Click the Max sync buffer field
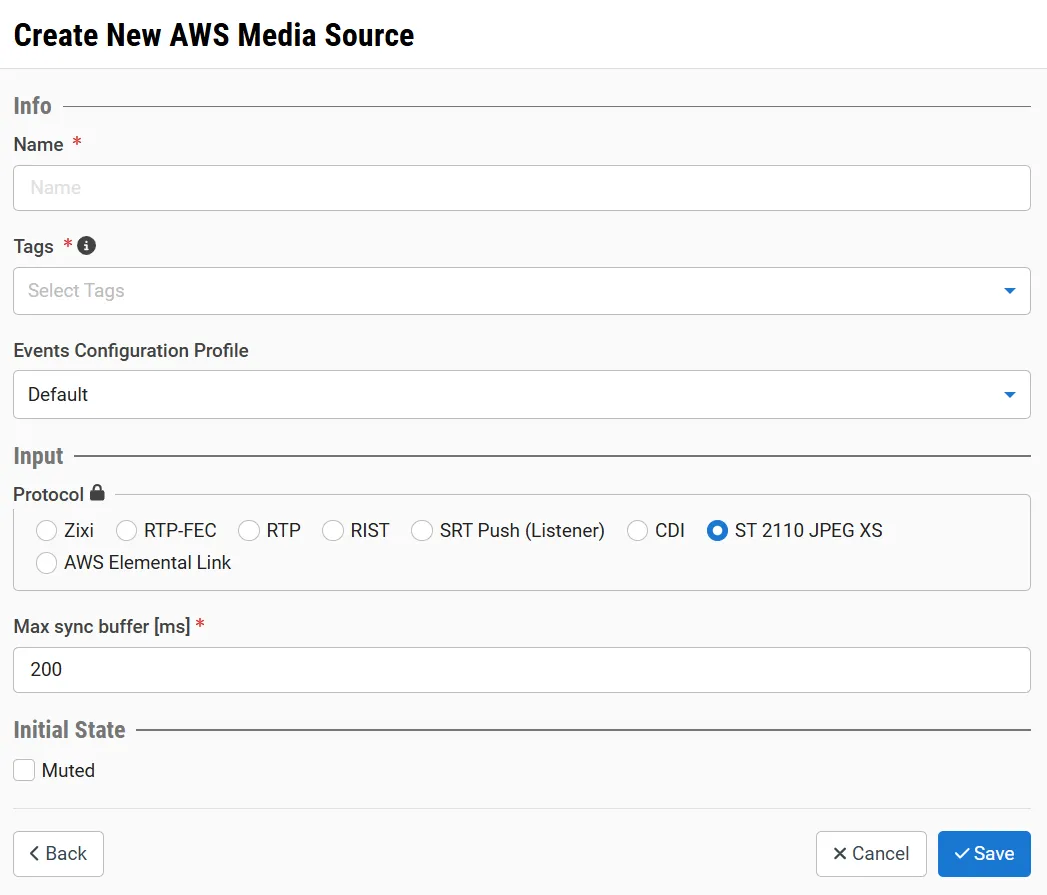This screenshot has width=1047, height=895. tap(521, 670)
